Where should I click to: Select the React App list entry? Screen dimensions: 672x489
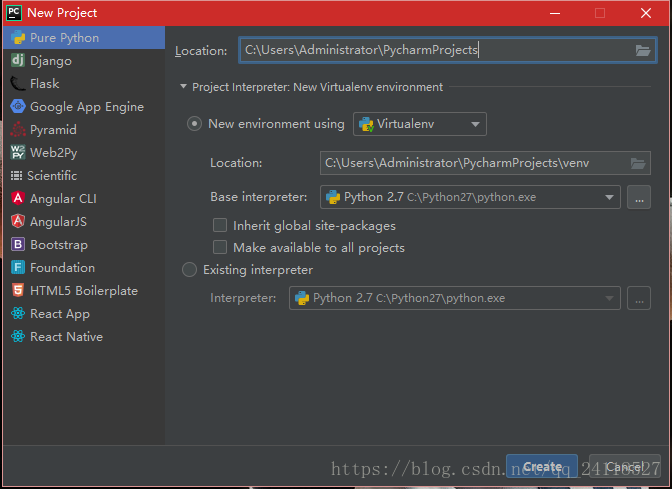(x=84, y=313)
